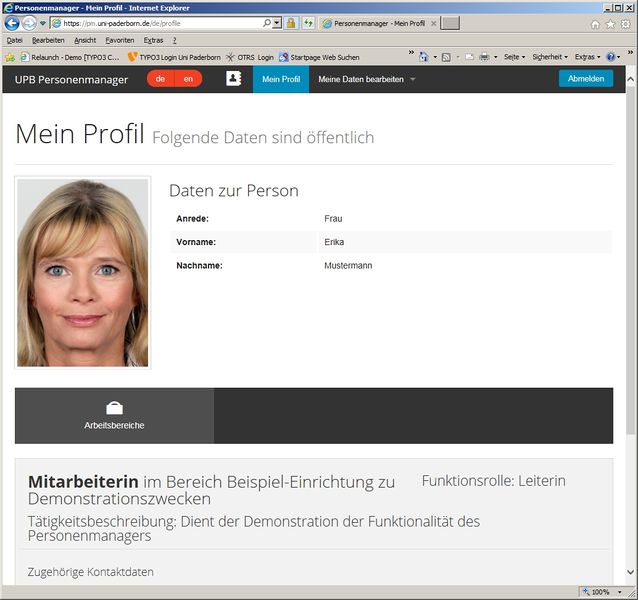The image size is (638, 600).
Task: Open the address bar autocomplete dropdown
Action: click(277, 23)
